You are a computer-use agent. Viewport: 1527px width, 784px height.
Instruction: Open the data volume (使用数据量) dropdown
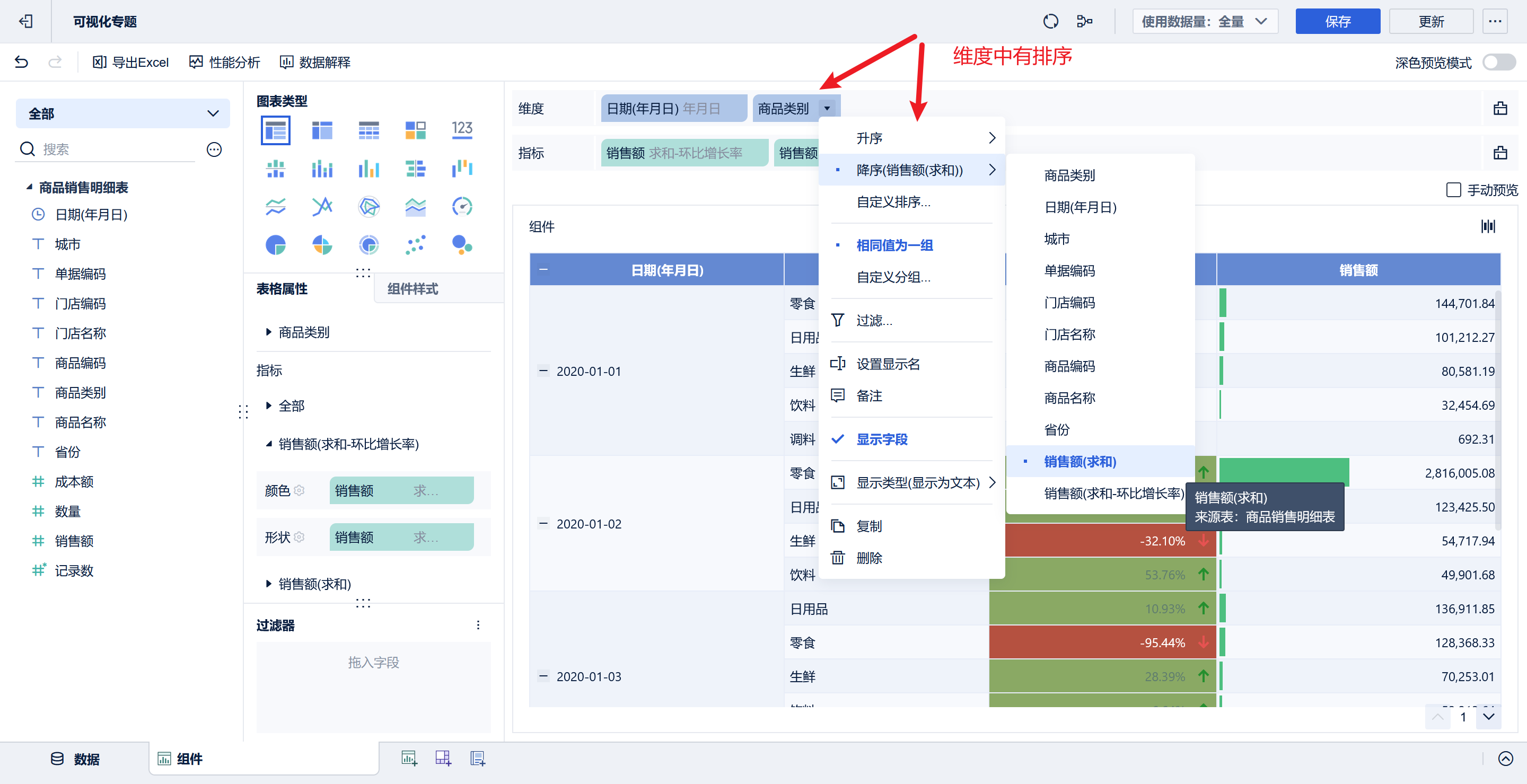point(1204,22)
